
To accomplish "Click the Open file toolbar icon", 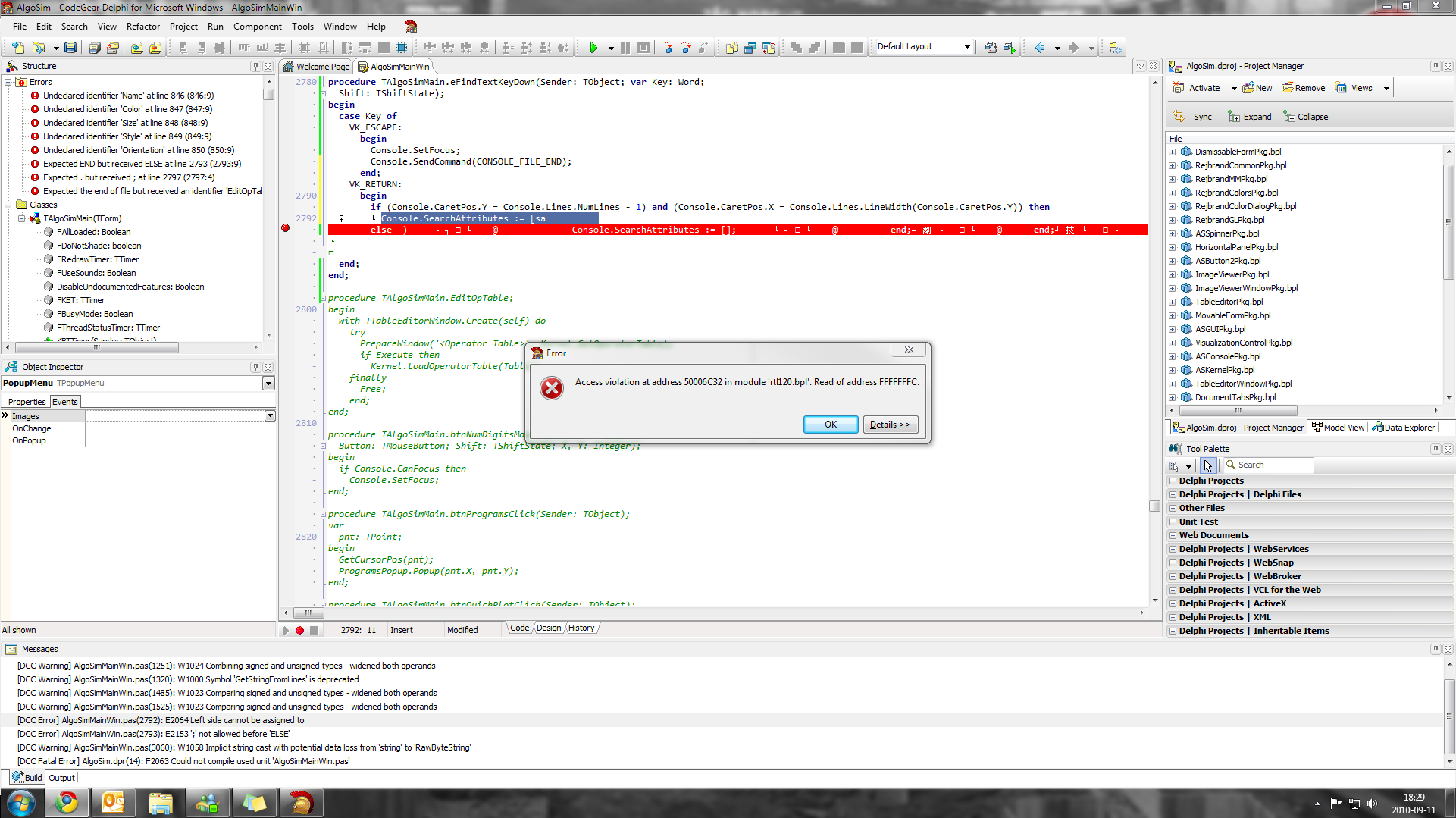I will coord(38,48).
